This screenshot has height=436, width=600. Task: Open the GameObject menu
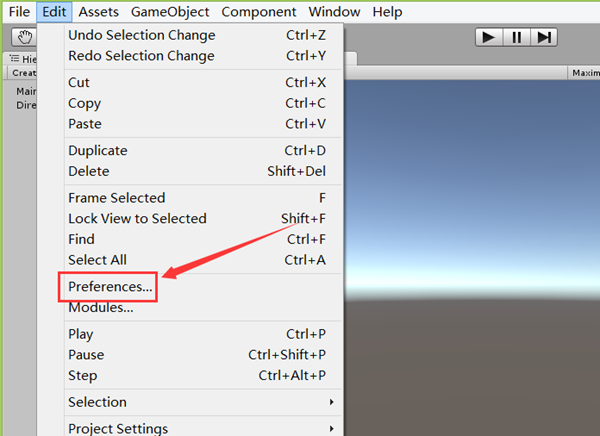(x=170, y=12)
